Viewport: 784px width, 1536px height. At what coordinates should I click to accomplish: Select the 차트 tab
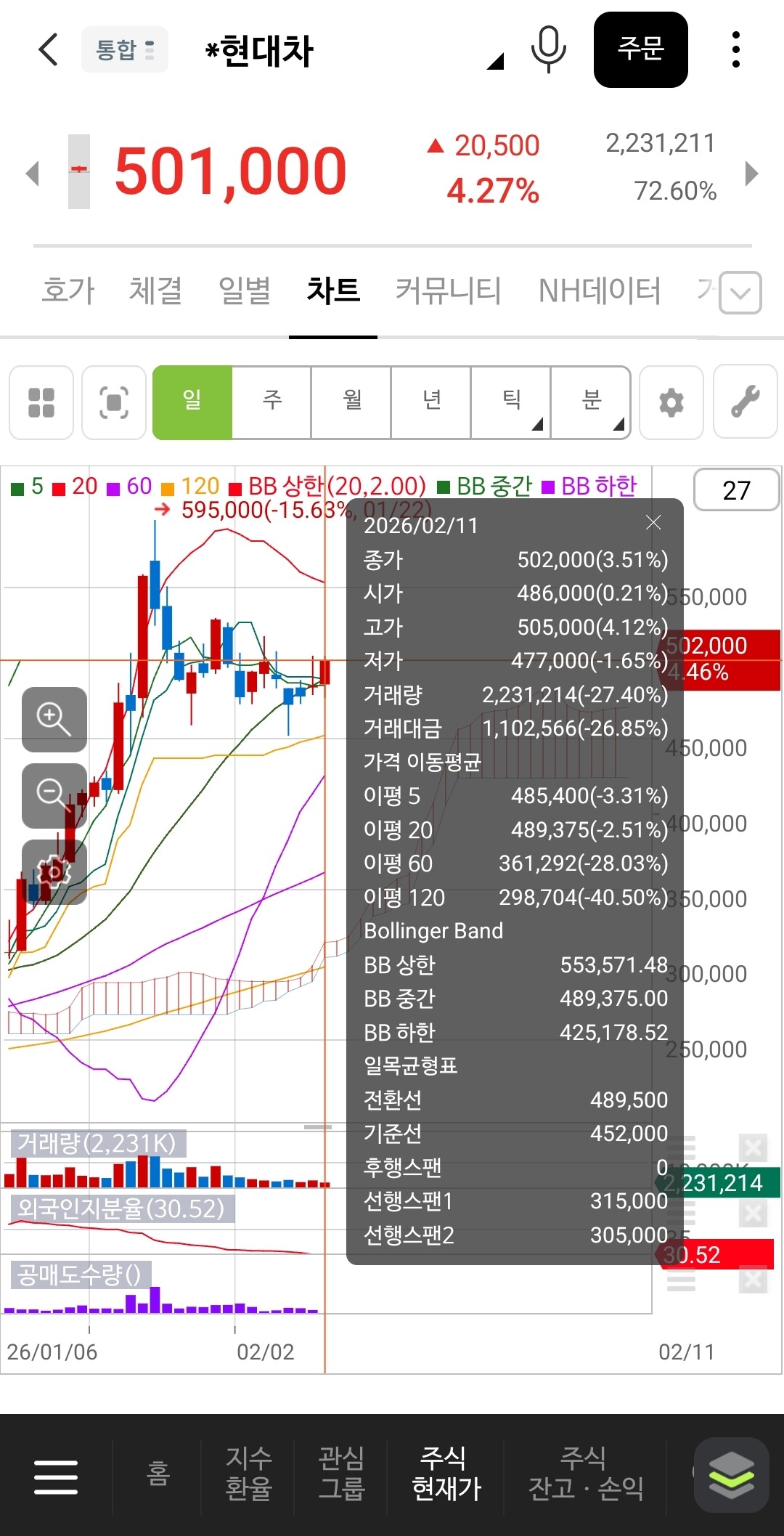(333, 290)
